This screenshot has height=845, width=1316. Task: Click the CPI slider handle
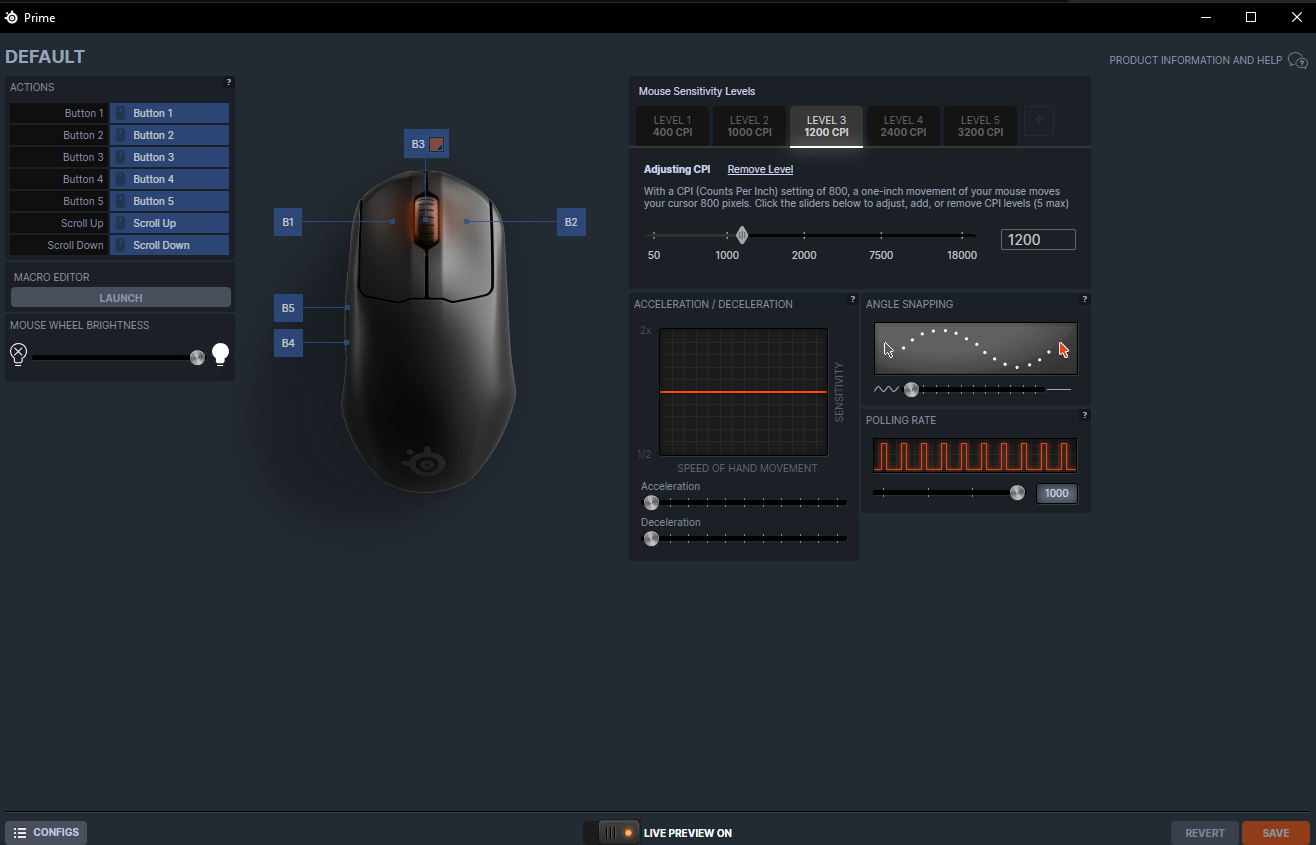click(x=742, y=235)
